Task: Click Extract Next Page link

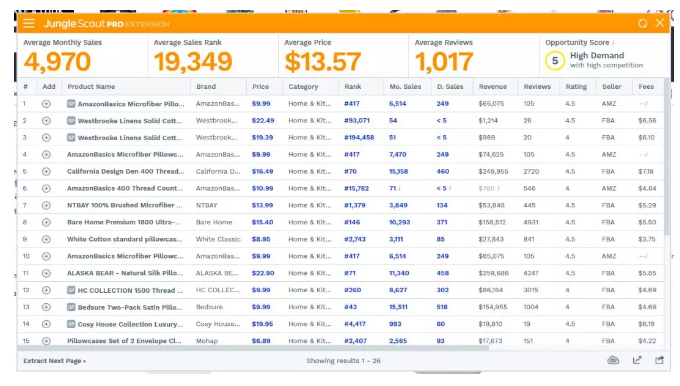Action: click(55, 361)
